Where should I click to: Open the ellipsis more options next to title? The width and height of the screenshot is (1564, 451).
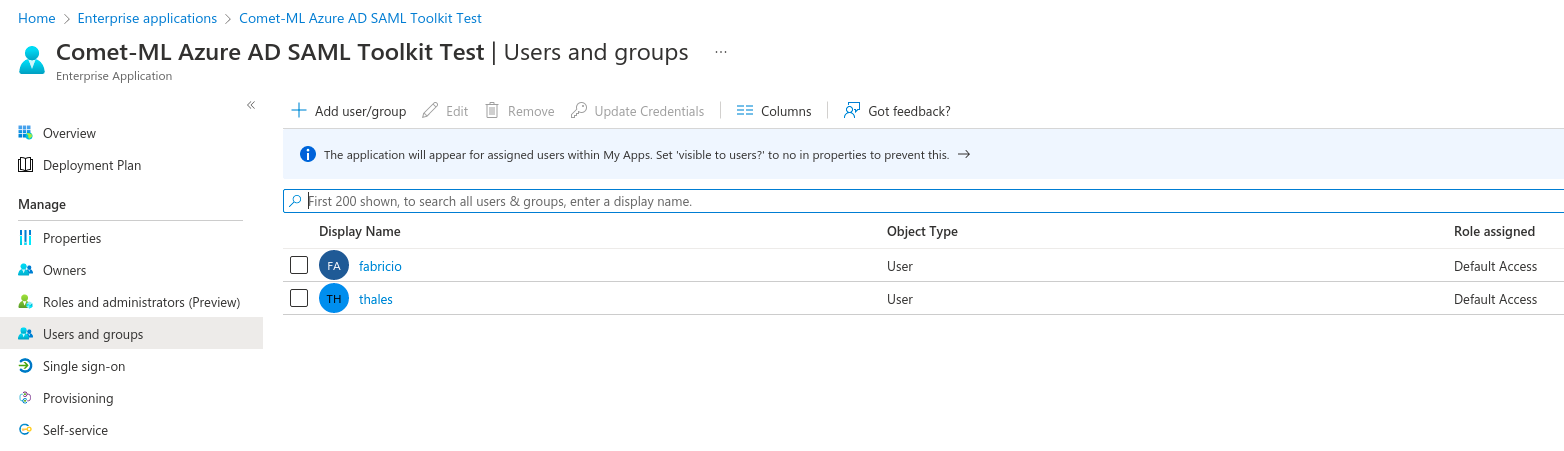coord(721,53)
